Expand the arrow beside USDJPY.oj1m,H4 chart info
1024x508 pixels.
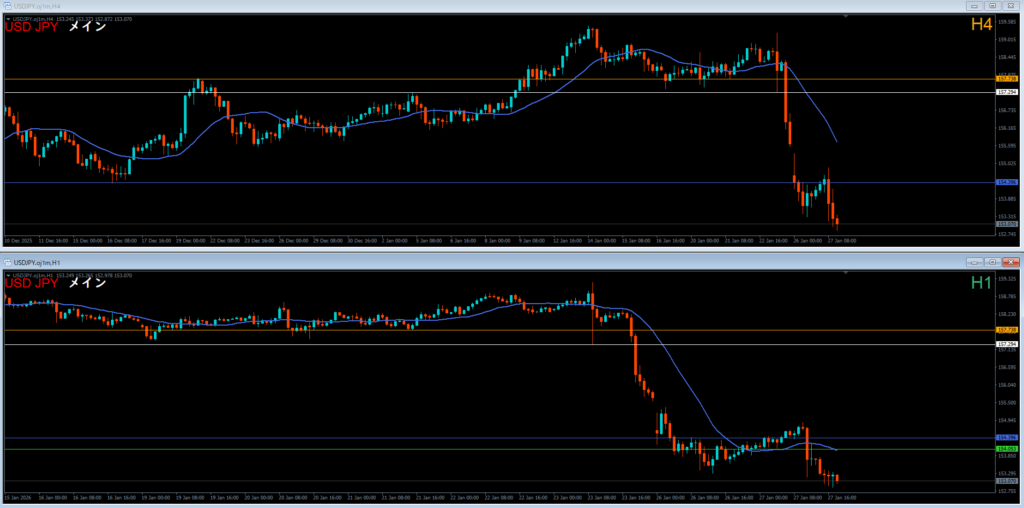point(8,18)
